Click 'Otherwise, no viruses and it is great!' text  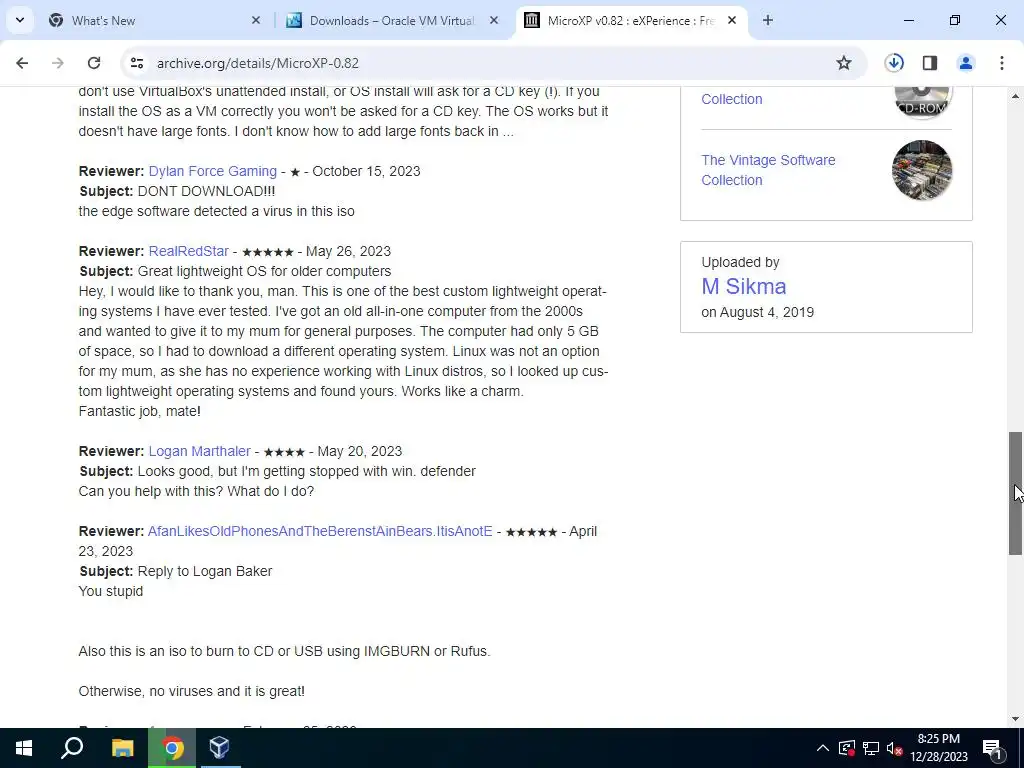[x=191, y=691]
